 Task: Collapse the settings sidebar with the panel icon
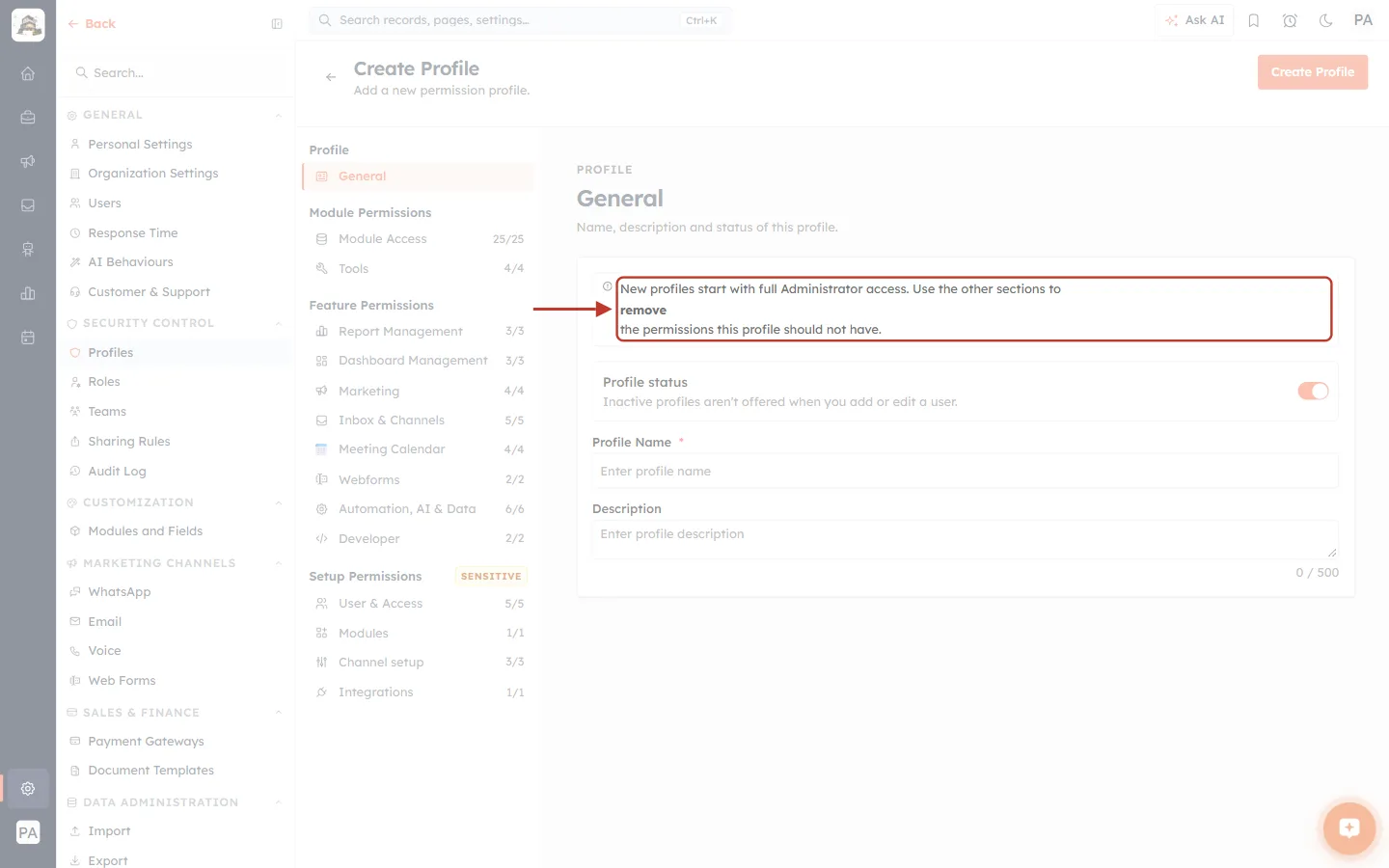pos(277,24)
